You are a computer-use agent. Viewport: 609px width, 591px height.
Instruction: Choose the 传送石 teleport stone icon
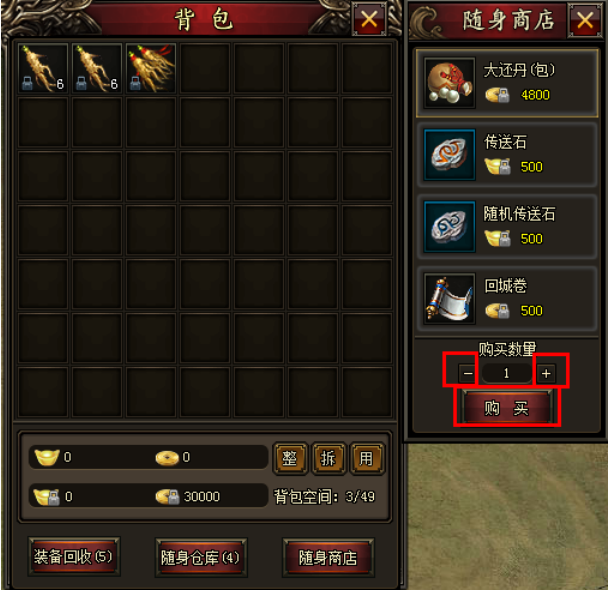pos(449,155)
